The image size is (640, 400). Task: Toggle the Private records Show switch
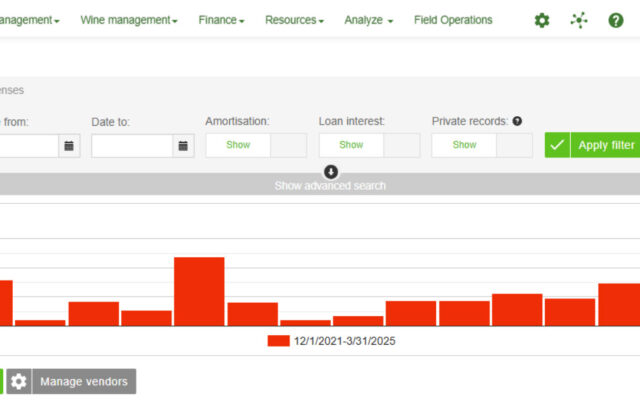pos(482,145)
